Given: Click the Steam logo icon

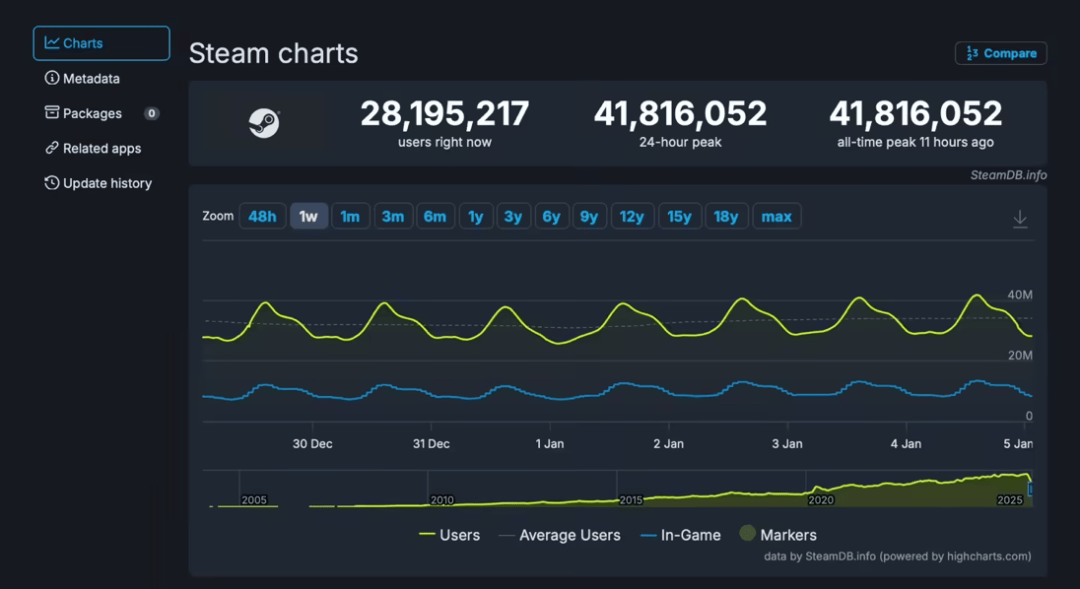Looking at the screenshot, I should [264, 123].
